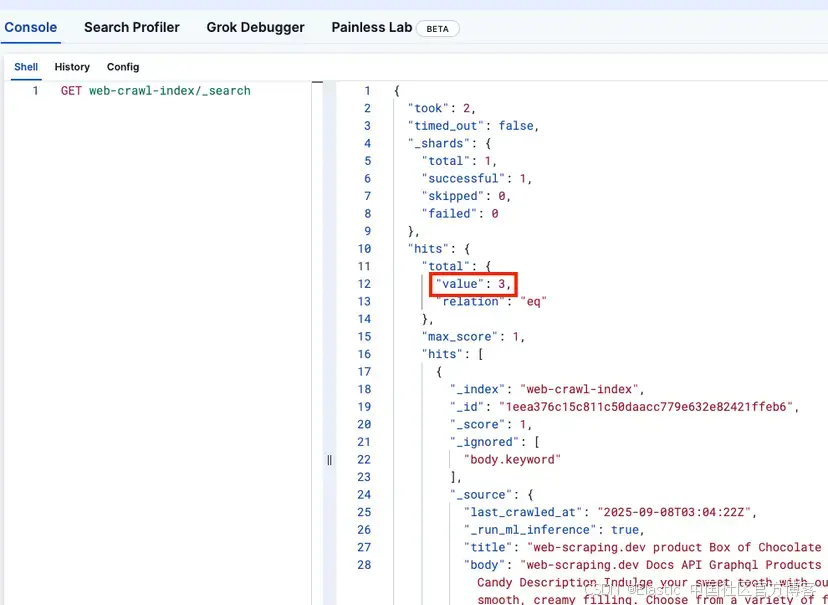Open the History sub-tab
828x605 pixels.
(x=72, y=67)
